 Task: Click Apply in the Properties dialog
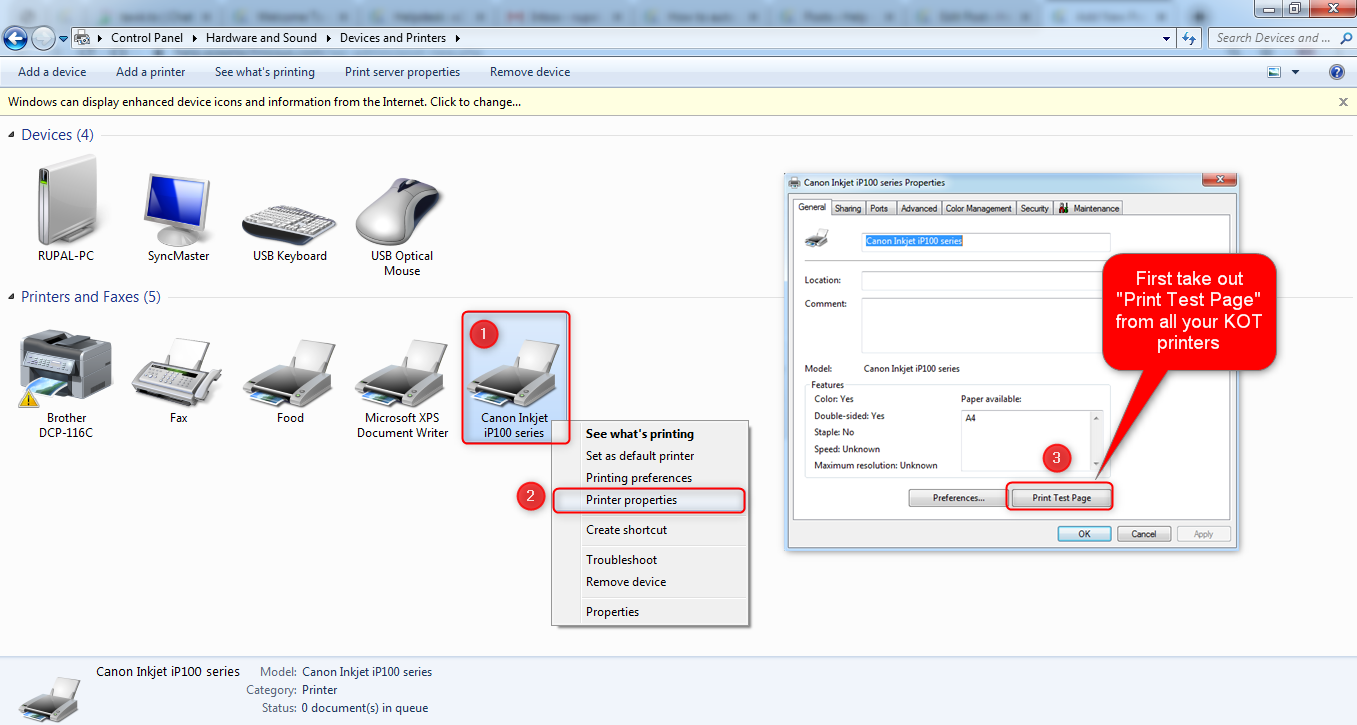tap(1203, 534)
